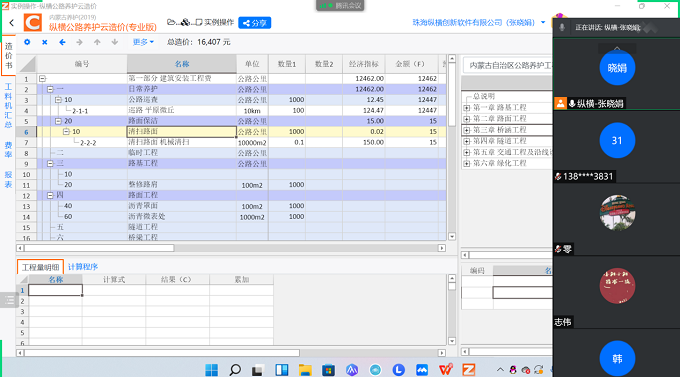
Task: Collapse meeting panel with up chevron
Action: pyautogui.click(x=617, y=48)
